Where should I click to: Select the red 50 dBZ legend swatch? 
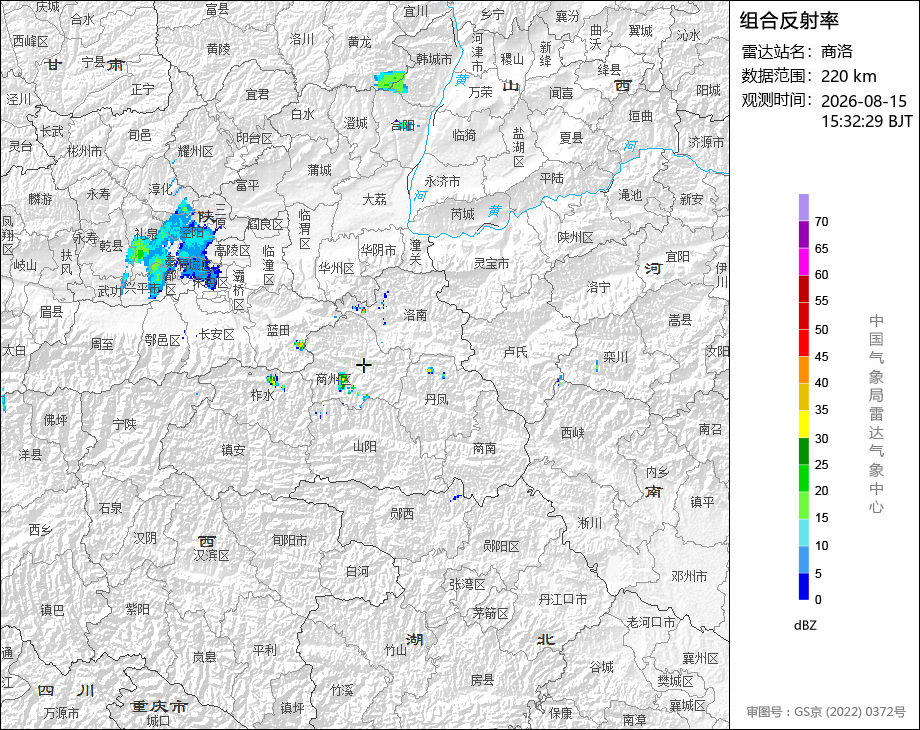tap(804, 315)
